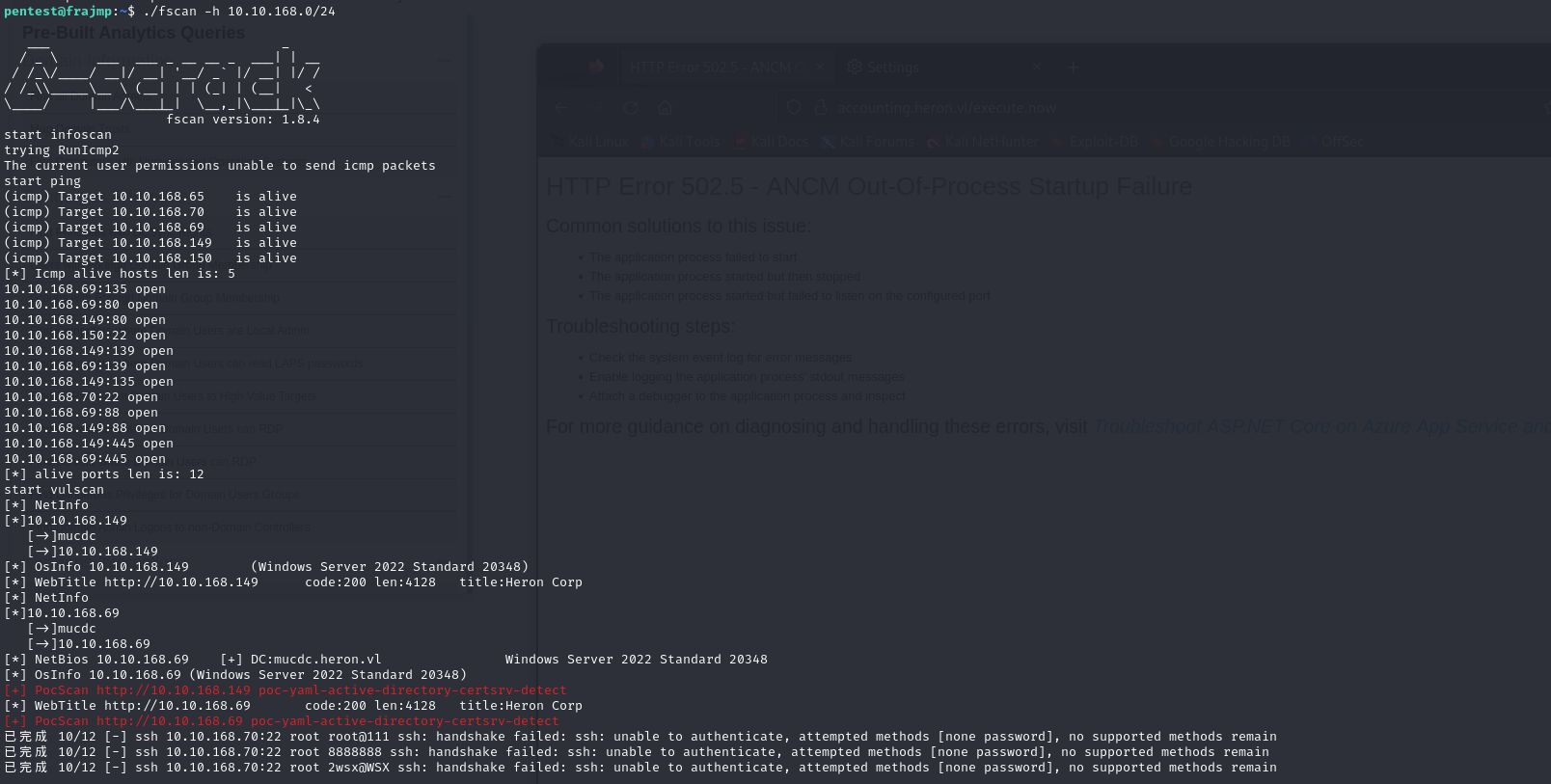Open the Exploit-DB bookmark

click(1102, 142)
